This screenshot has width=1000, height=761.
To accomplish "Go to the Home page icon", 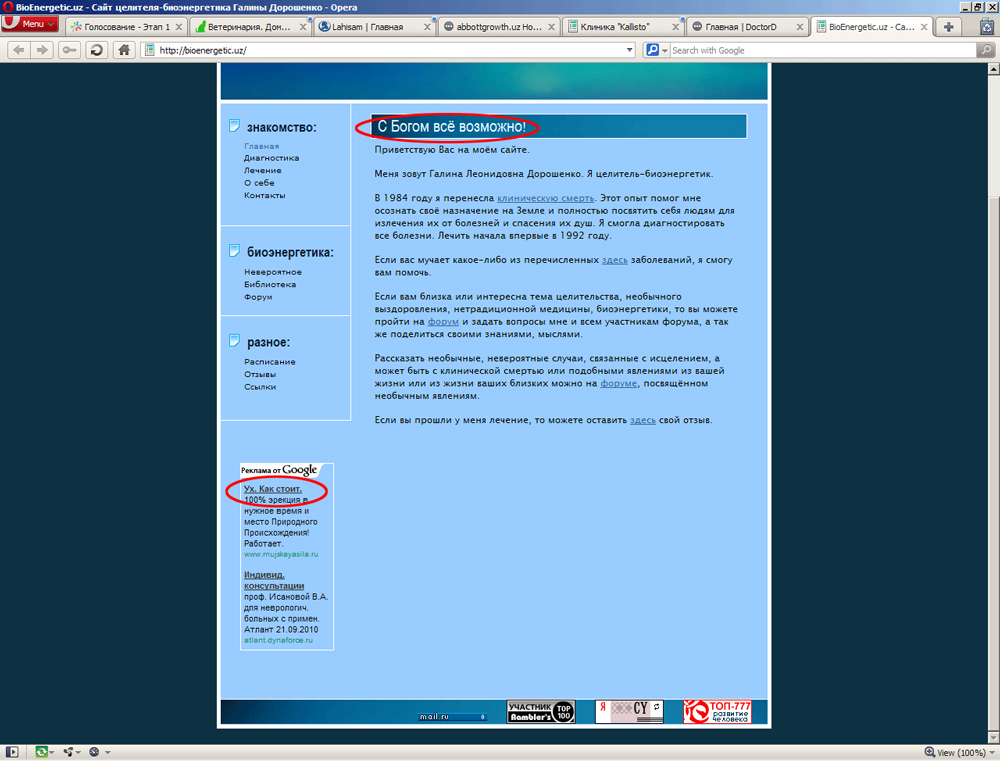I will 123,50.
